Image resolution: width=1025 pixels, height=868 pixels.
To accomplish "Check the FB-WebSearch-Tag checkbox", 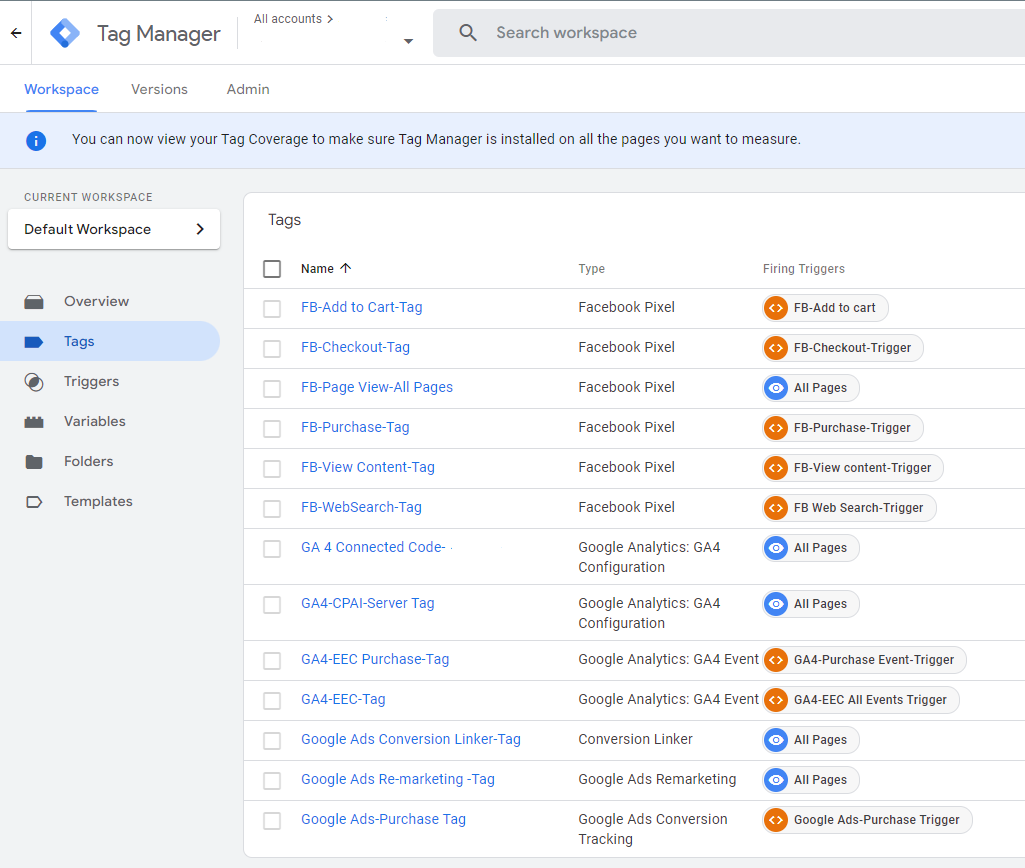I will click(x=272, y=509).
